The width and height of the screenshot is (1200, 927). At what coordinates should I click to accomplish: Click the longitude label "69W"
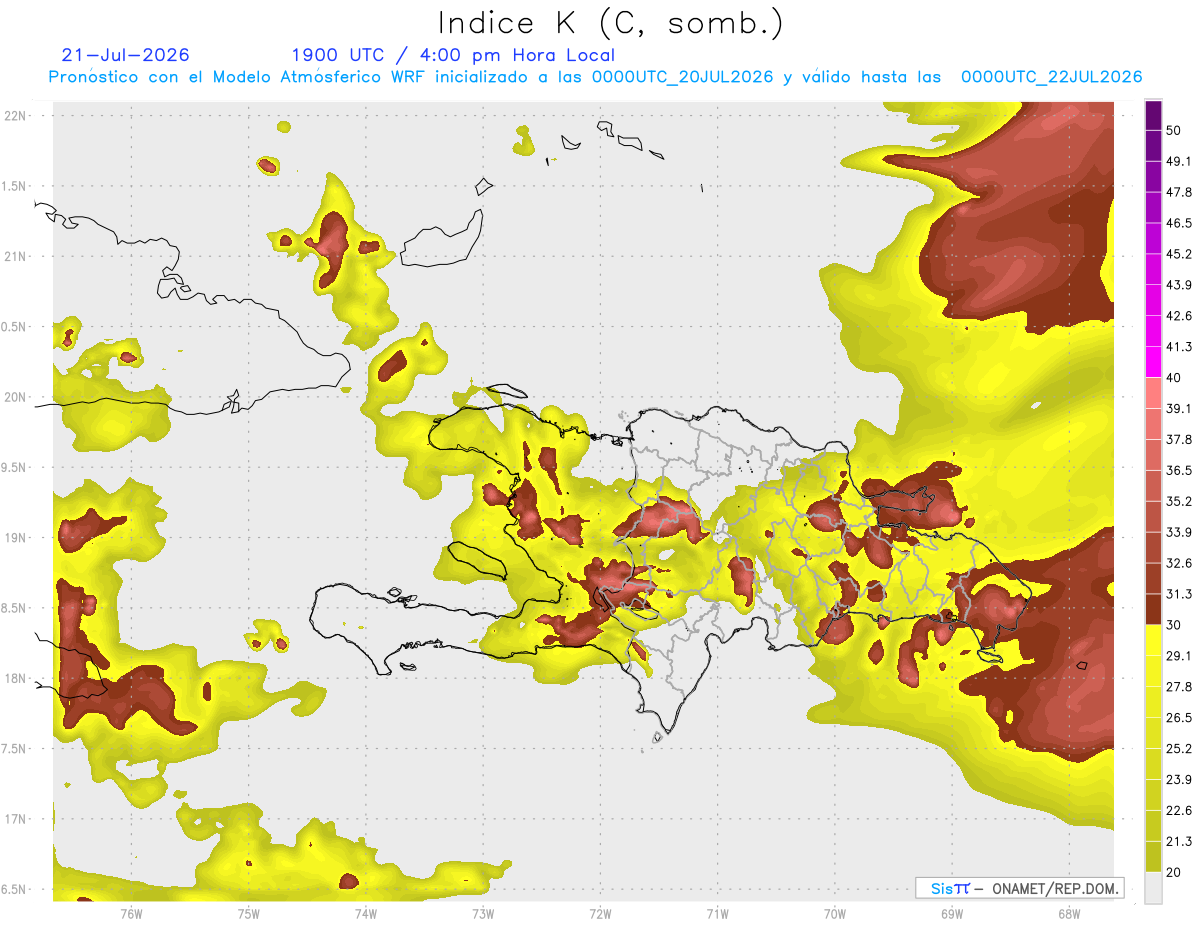(x=952, y=914)
